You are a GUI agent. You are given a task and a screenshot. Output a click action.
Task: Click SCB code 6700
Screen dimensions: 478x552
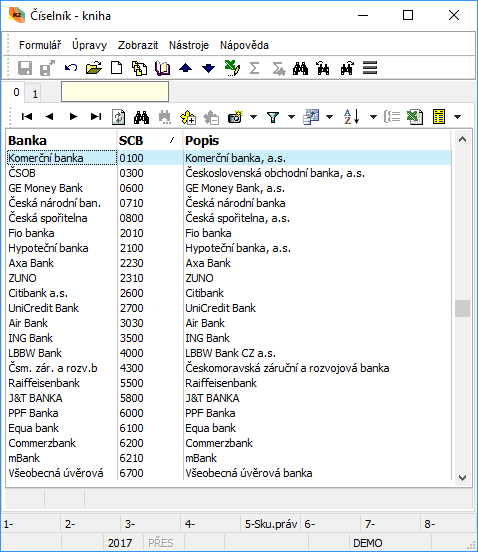pyautogui.click(x=131, y=473)
